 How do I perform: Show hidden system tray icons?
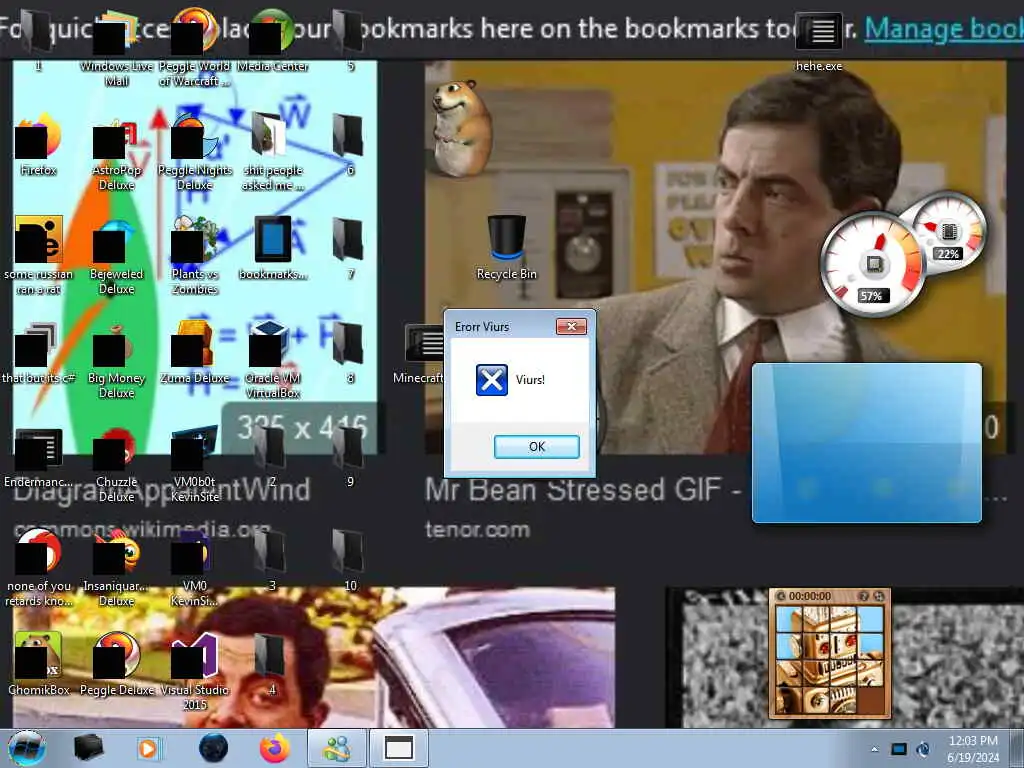pos(874,749)
